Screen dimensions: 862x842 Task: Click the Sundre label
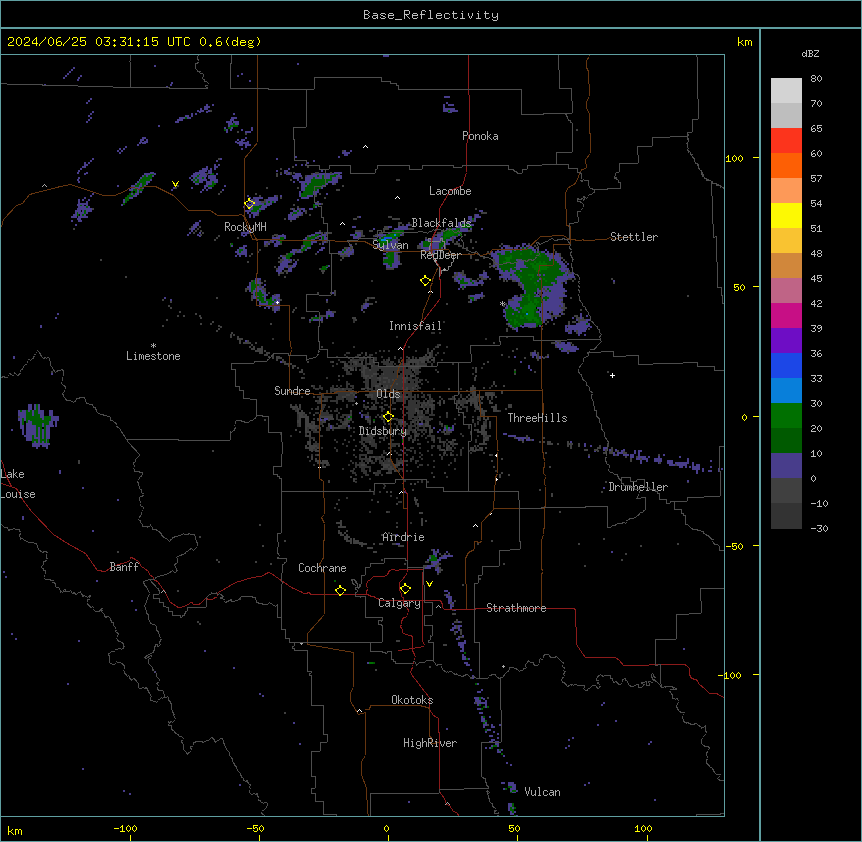pyautogui.click(x=292, y=391)
